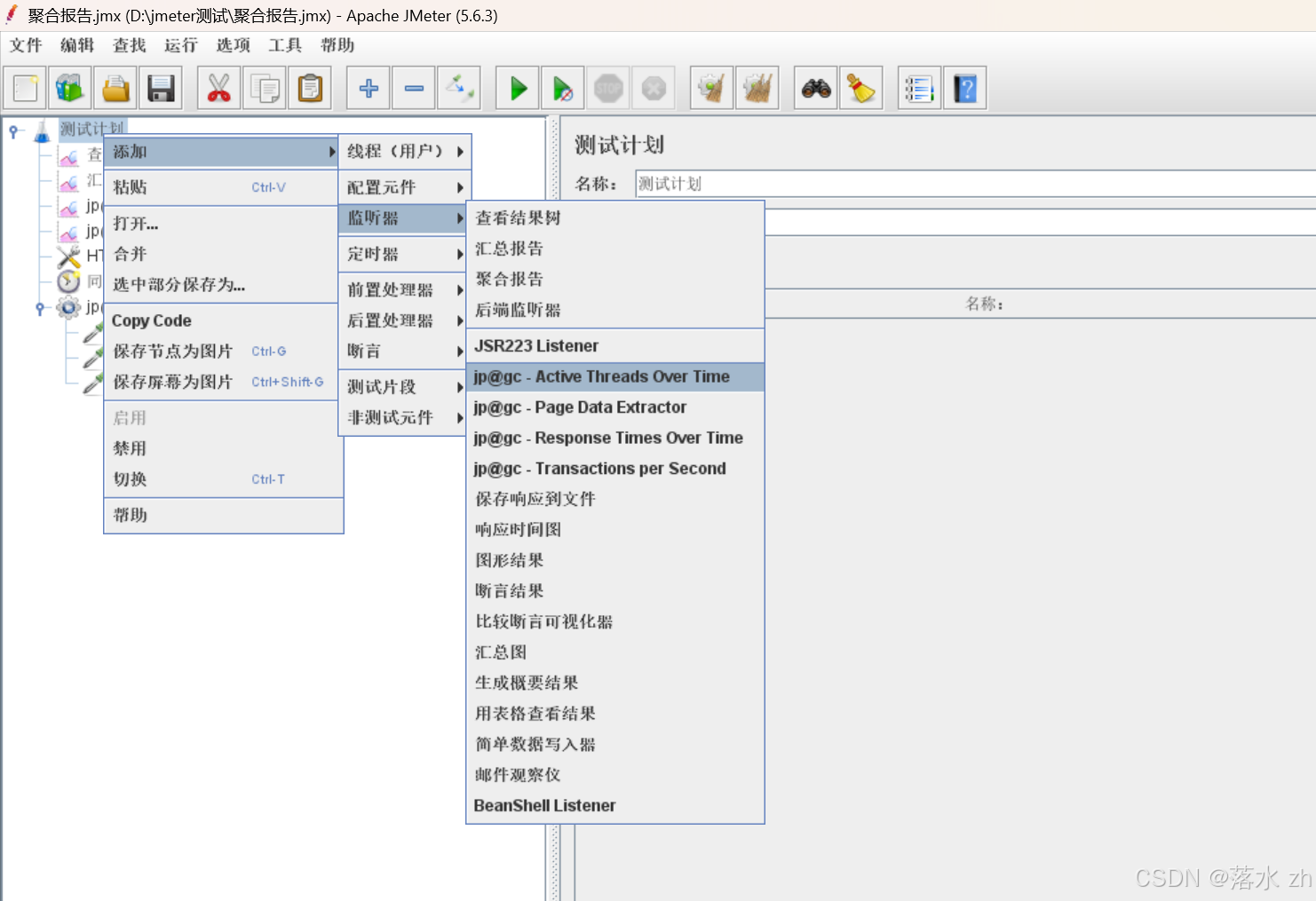Open the 编辑 menu

77,45
